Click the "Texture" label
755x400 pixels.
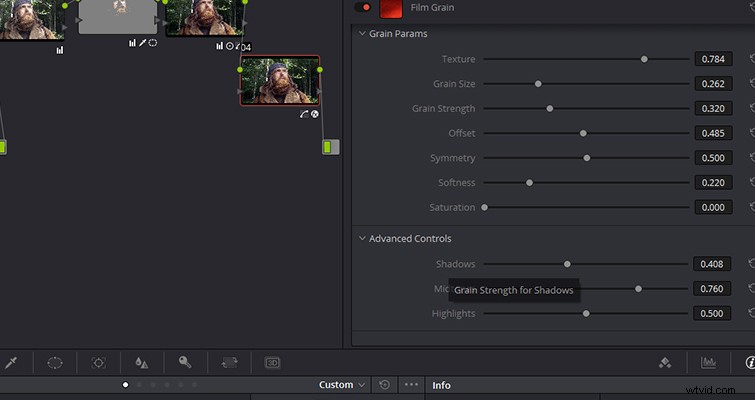(x=458, y=59)
